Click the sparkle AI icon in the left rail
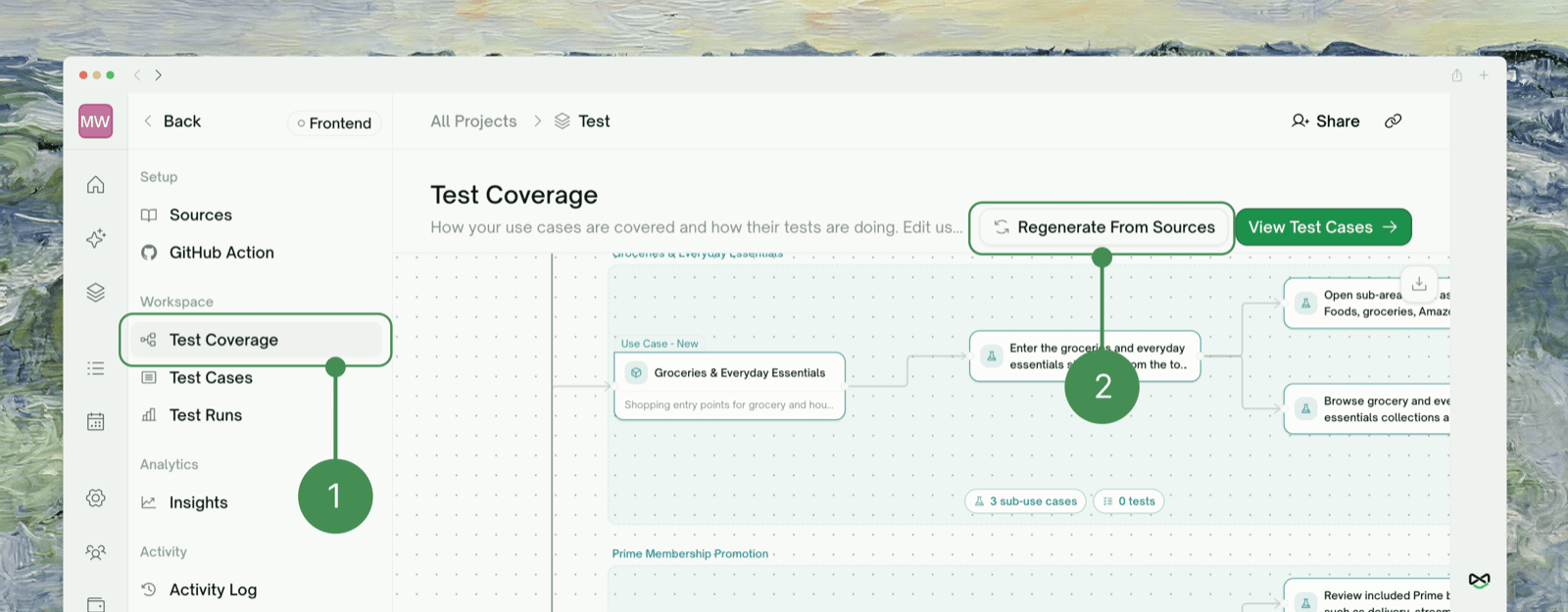 95,238
